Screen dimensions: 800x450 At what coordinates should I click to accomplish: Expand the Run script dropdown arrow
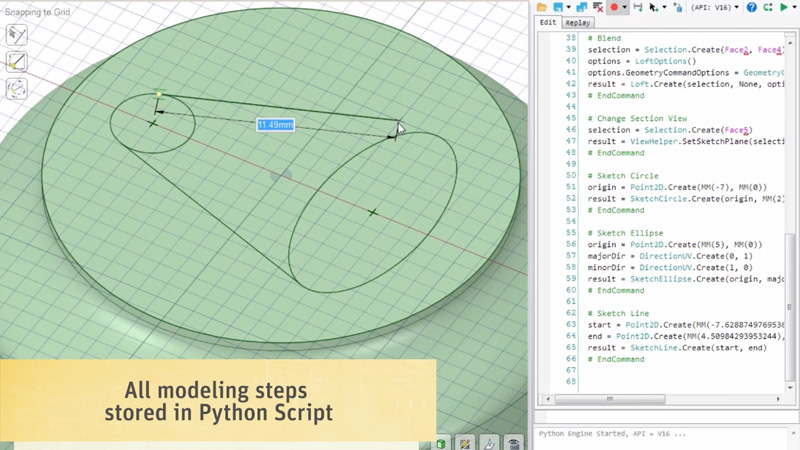[x=794, y=7]
